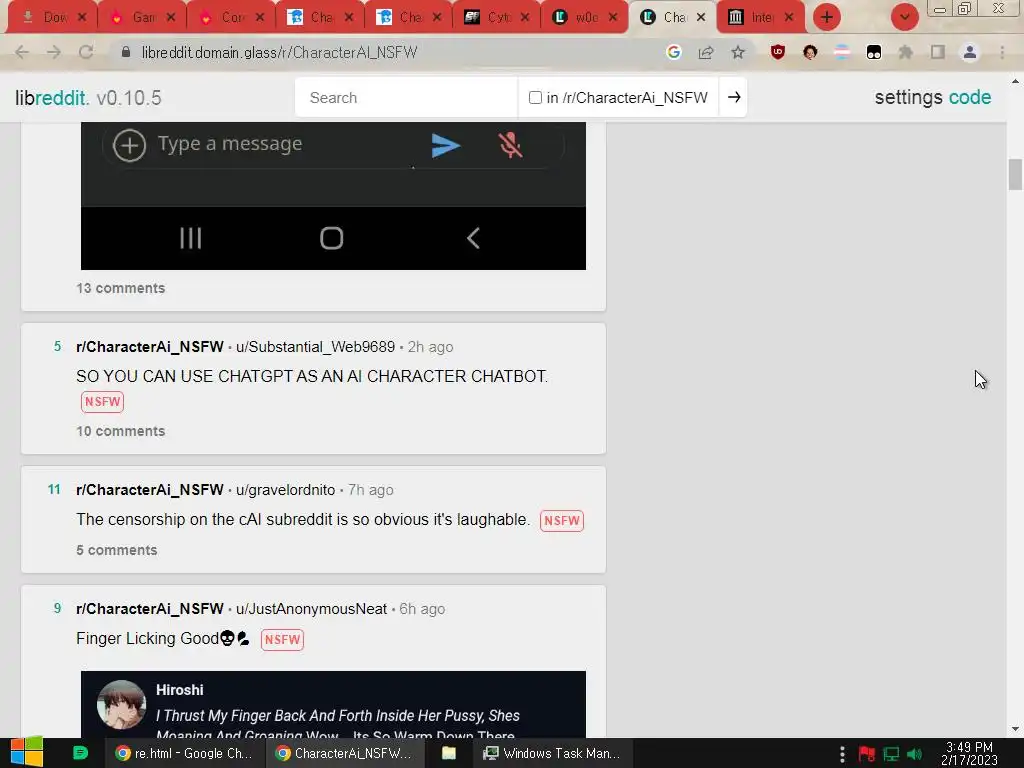Screen dimensions: 1024x768
Task: Focus the Search input field
Action: [406, 97]
